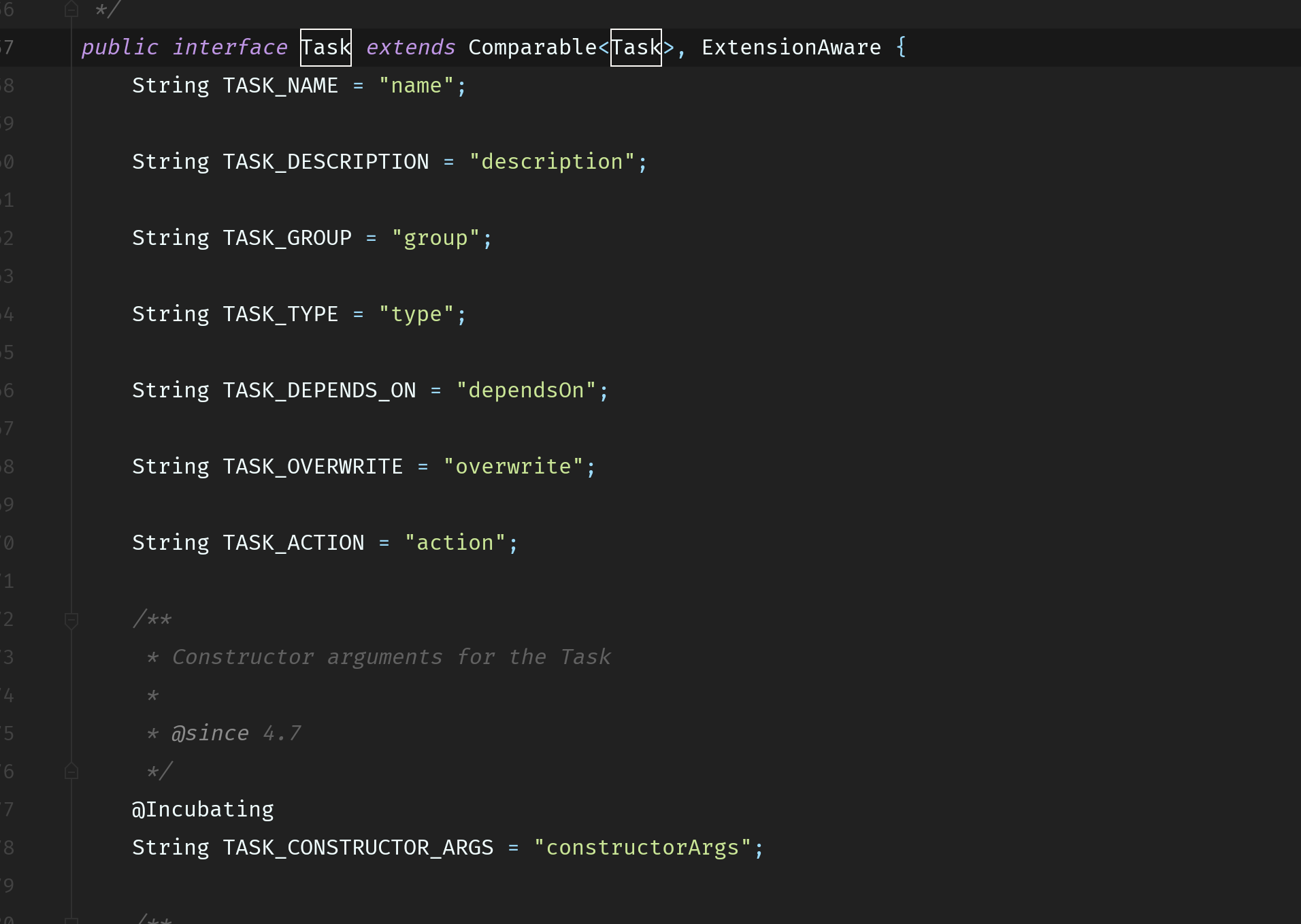
Task: Click gutter line number beside TASK_GROUP line
Action: [x=7, y=238]
